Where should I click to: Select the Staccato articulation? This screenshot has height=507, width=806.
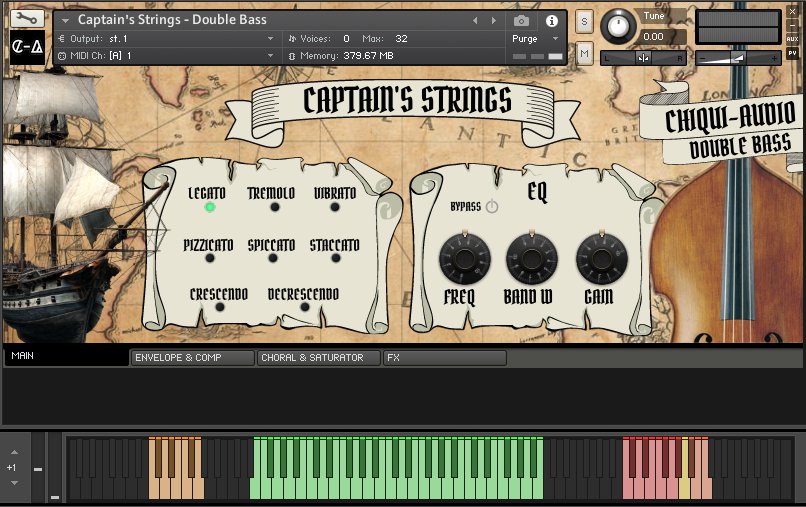[335, 258]
